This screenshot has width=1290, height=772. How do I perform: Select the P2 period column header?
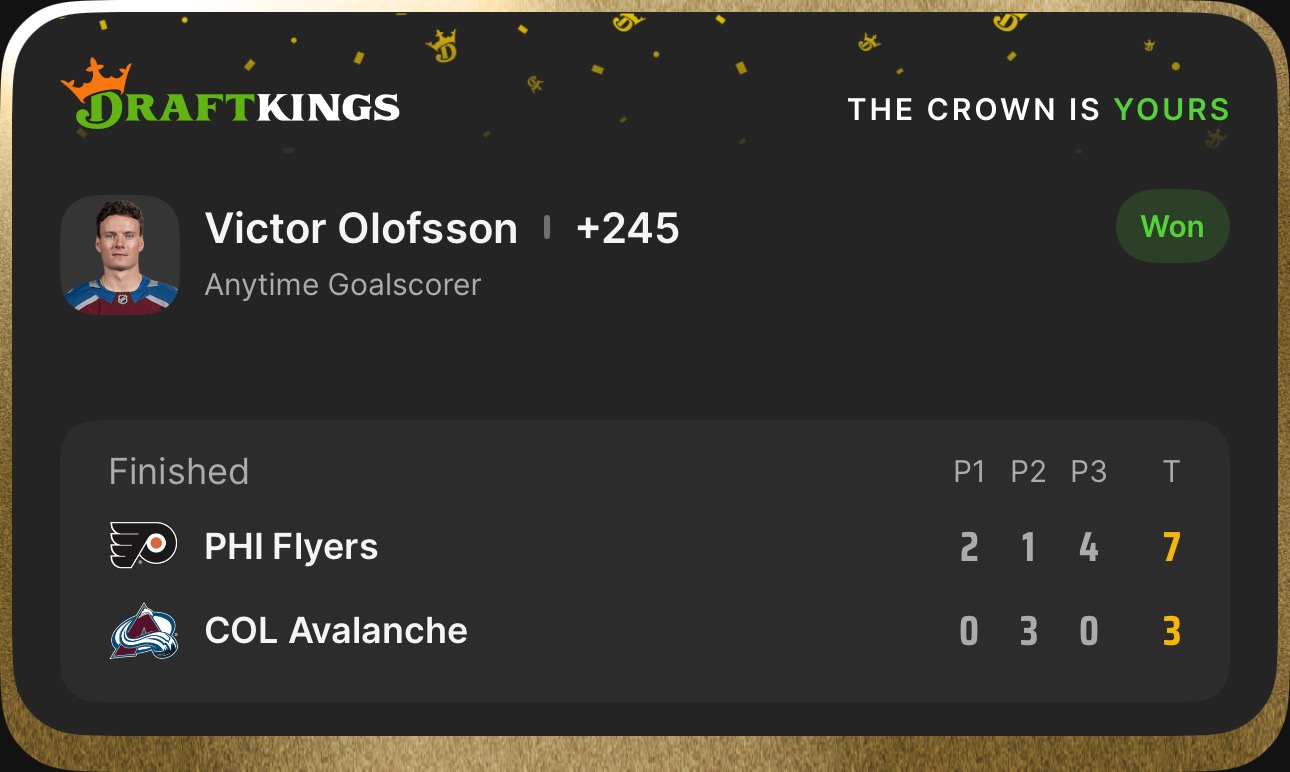[1028, 472]
